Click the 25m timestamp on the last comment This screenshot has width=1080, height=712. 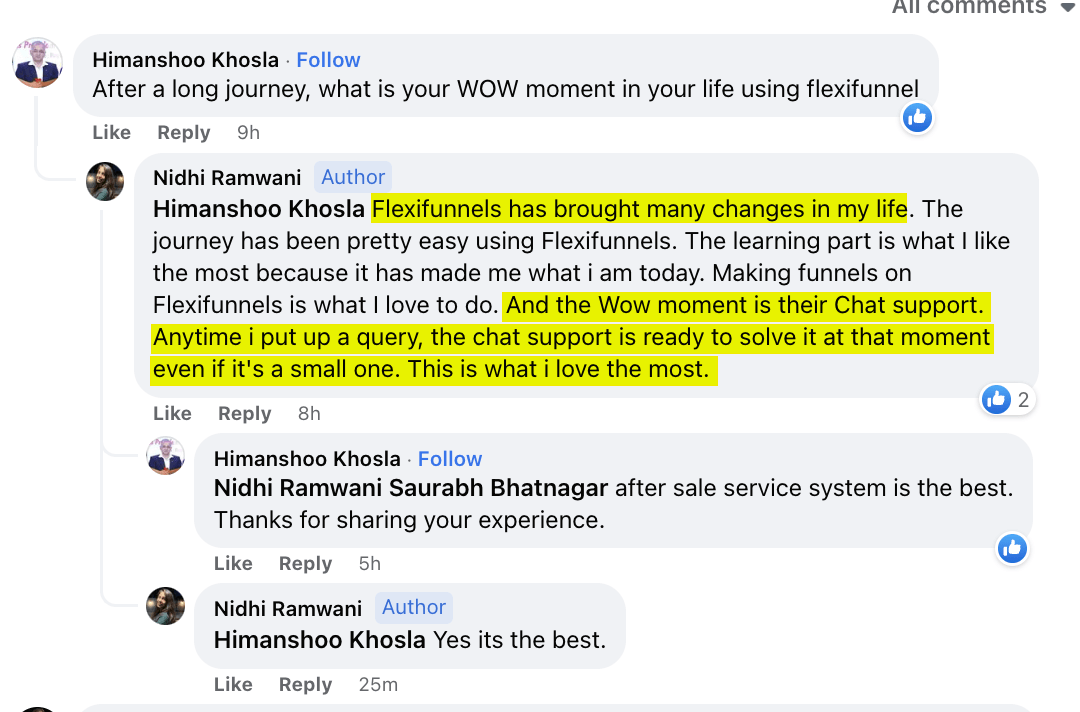click(x=380, y=684)
